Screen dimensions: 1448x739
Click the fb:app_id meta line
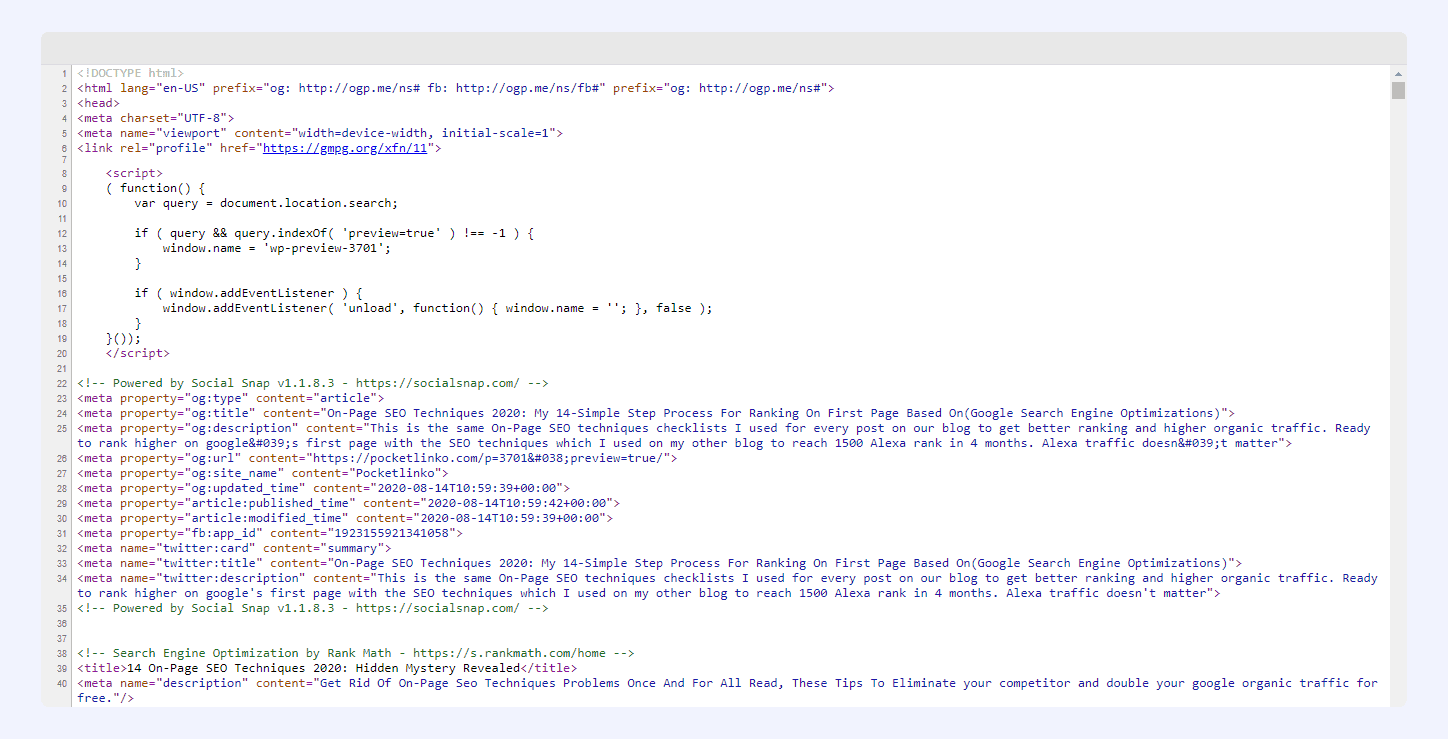tap(270, 533)
